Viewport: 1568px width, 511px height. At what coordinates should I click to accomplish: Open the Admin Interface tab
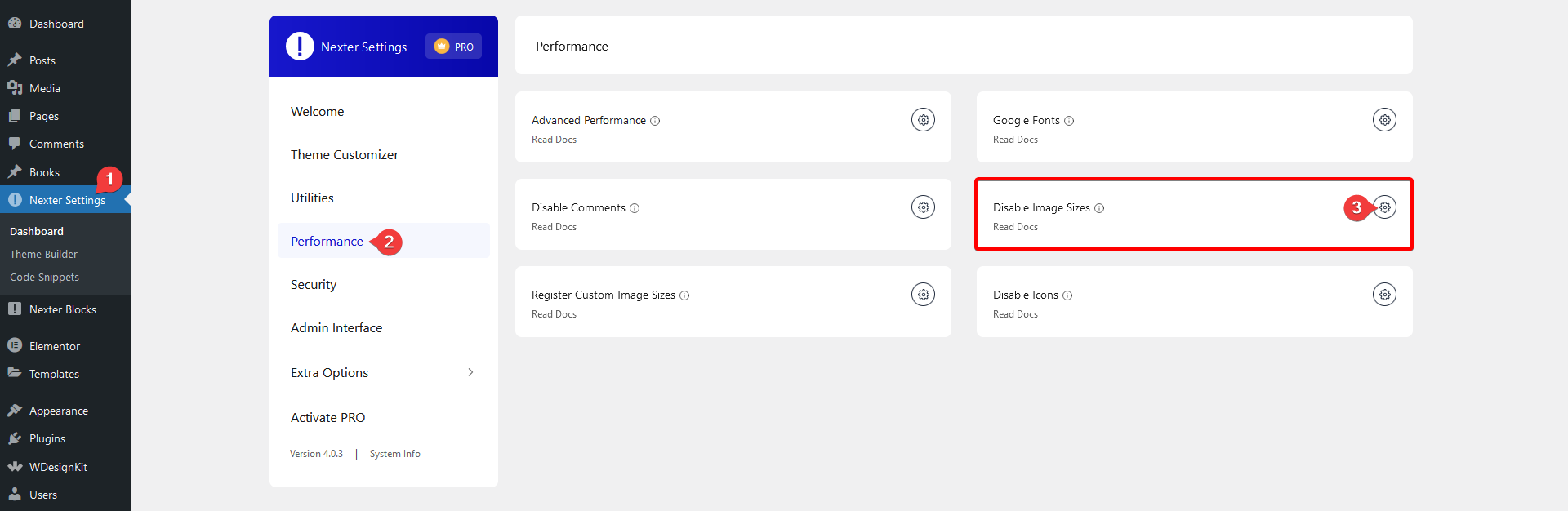(384, 327)
